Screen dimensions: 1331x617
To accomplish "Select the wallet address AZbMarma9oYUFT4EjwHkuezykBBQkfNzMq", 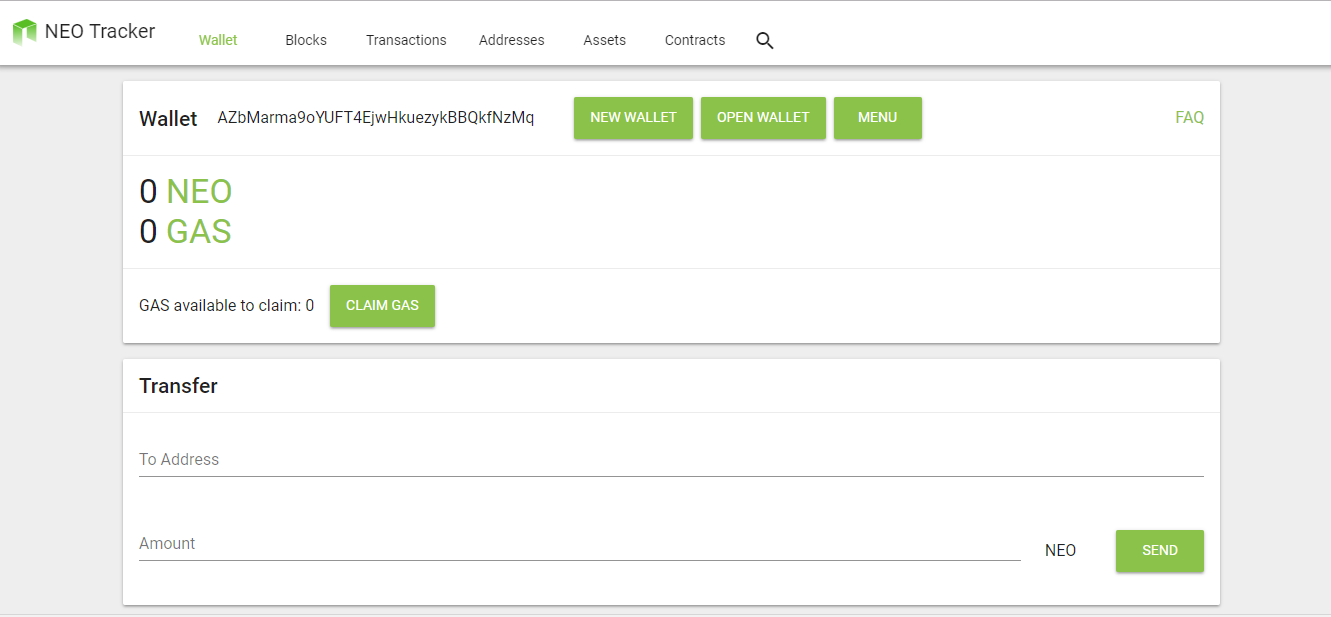I will (376, 118).
